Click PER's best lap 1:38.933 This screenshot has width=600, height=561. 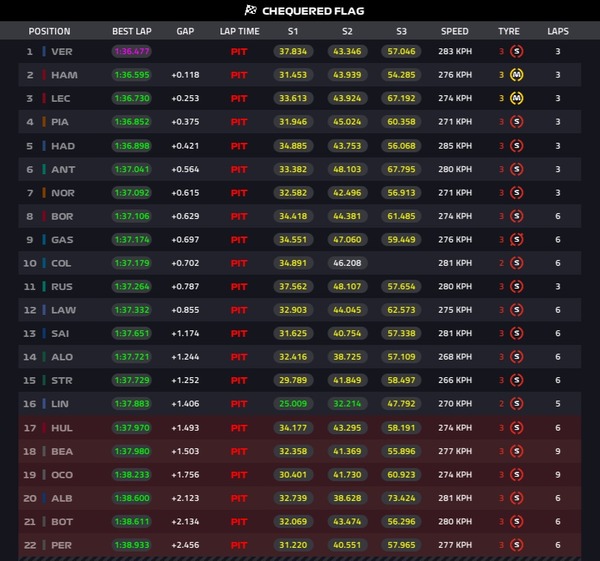point(132,545)
